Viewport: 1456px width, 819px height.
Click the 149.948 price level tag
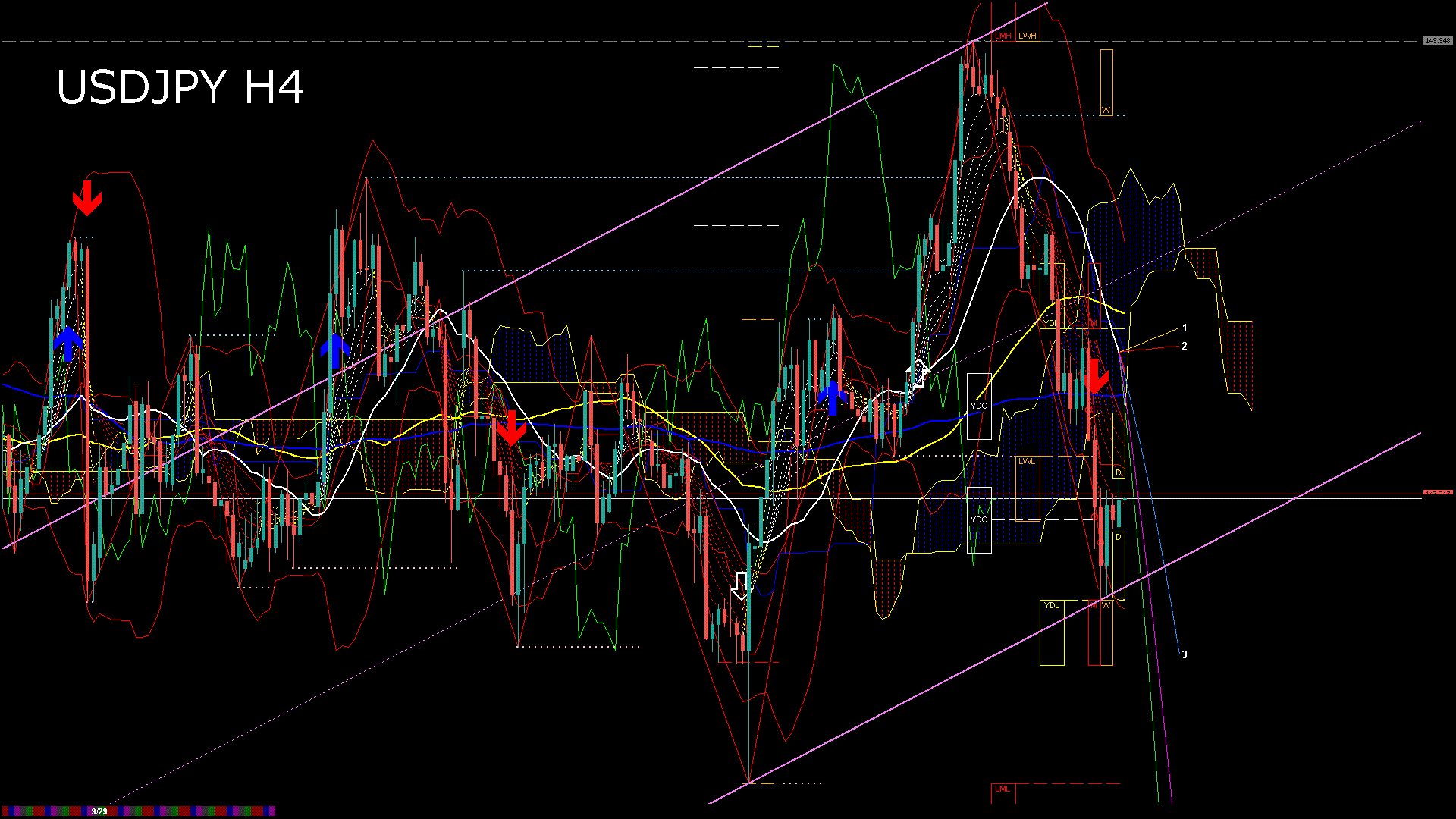1437,40
